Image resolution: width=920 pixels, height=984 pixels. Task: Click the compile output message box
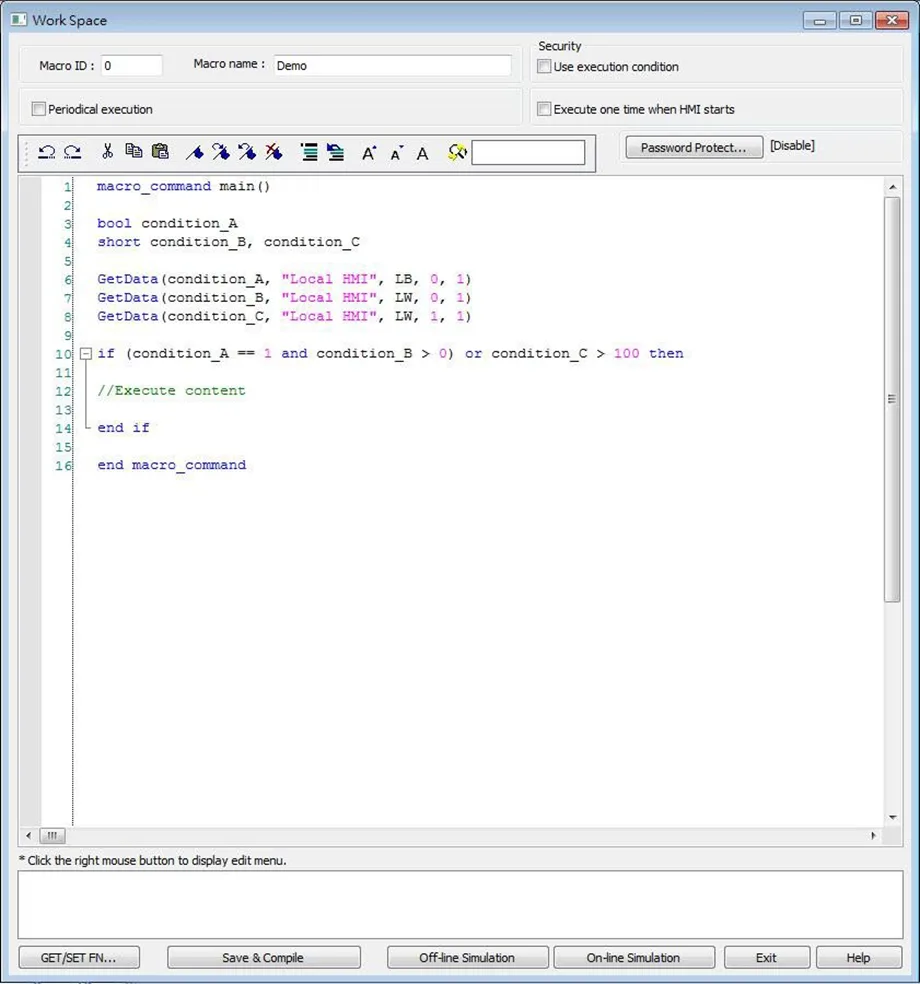(x=461, y=904)
